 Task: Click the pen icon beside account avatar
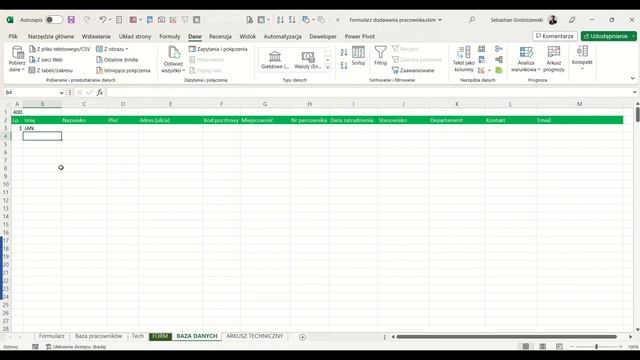(x=572, y=20)
